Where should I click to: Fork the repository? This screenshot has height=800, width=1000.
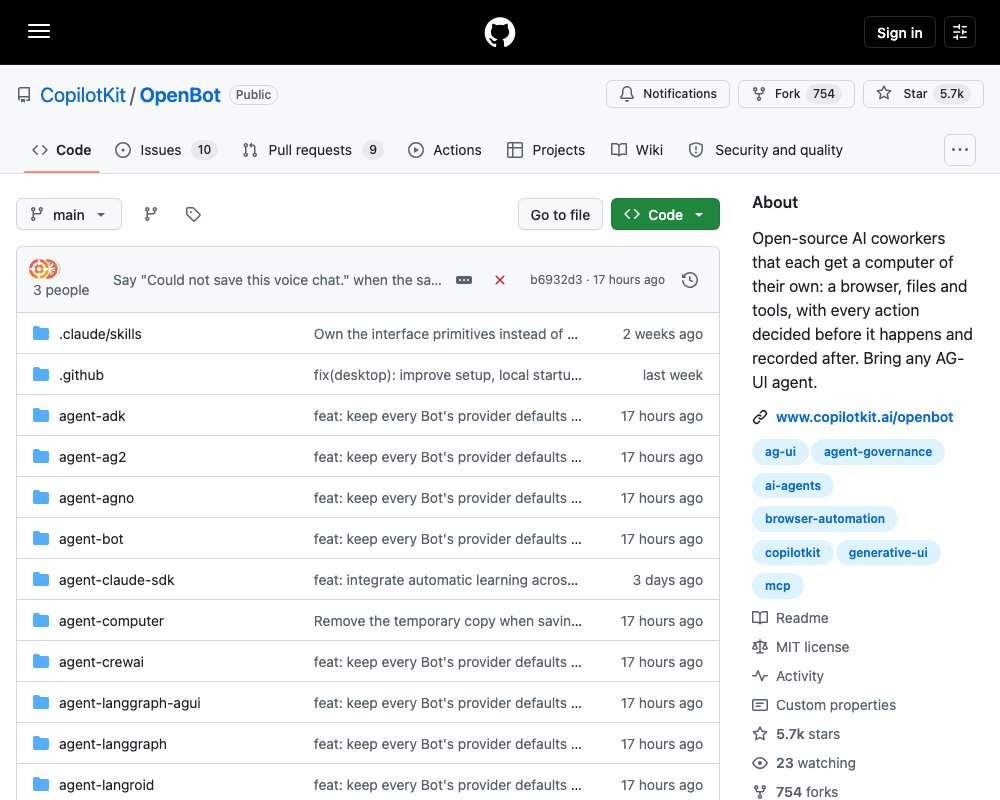(x=796, y=94)
